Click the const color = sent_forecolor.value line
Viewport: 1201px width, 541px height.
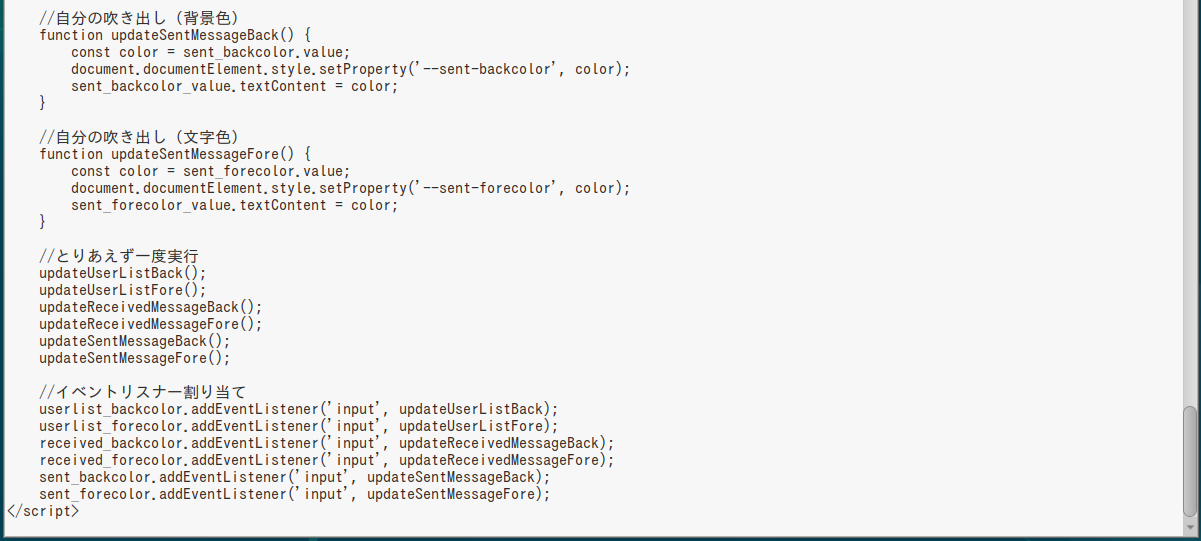(211, 171)
